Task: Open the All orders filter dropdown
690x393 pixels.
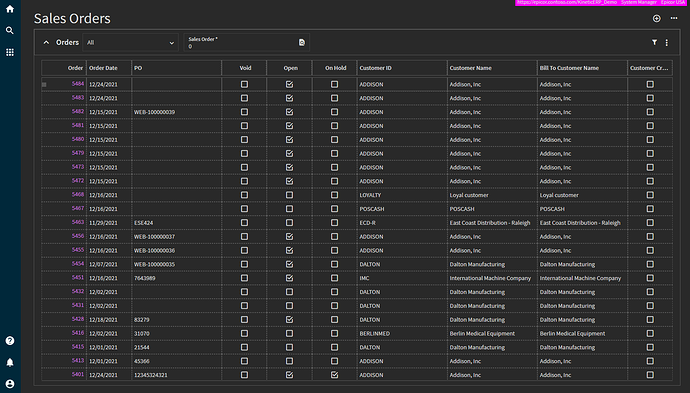Action: (x=130, y=43)
